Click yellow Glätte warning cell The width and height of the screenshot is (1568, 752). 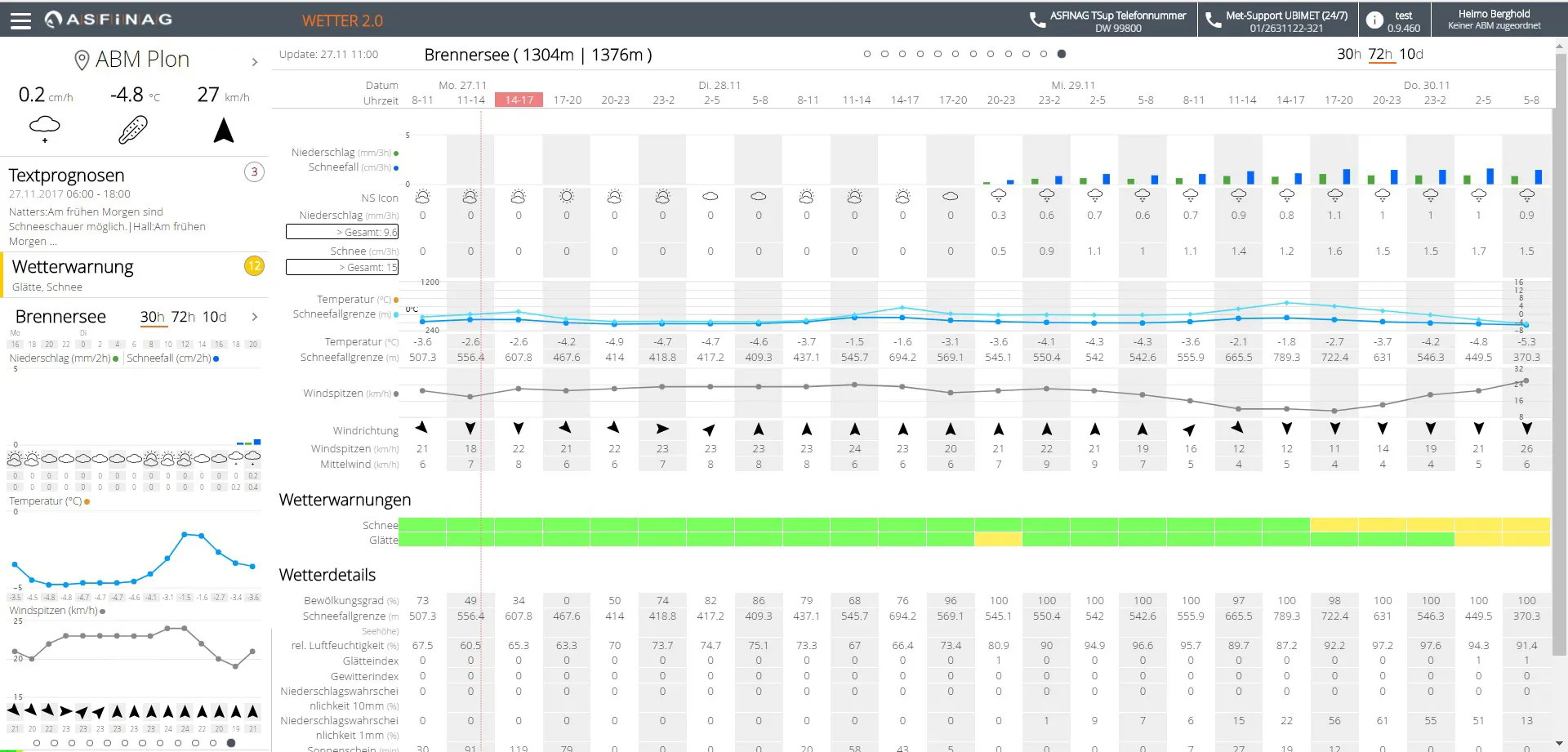tap(998, 540)
